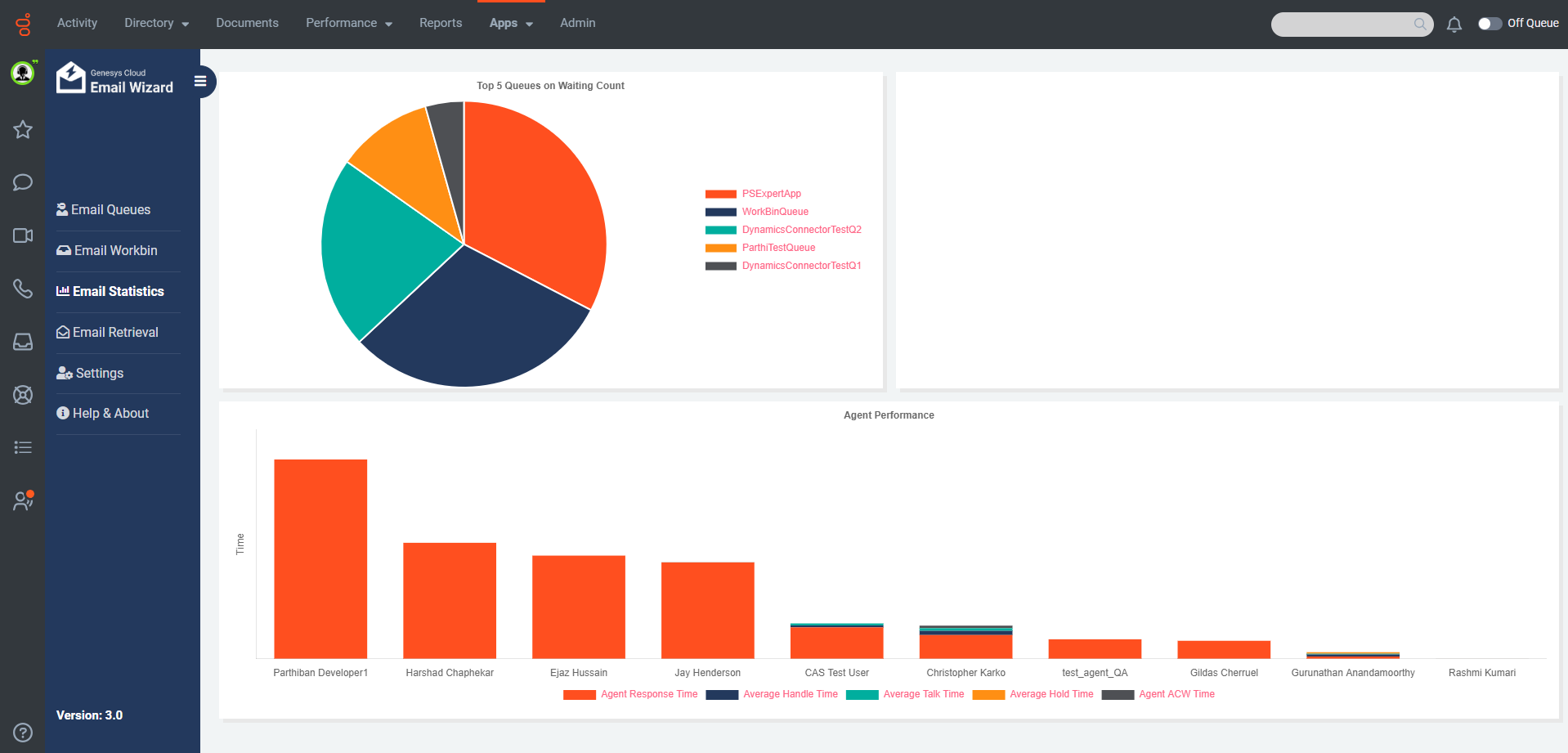Open Email Retrieval in the sidebar
Viewport: 1568px width, 753px height.
point(115,333)
